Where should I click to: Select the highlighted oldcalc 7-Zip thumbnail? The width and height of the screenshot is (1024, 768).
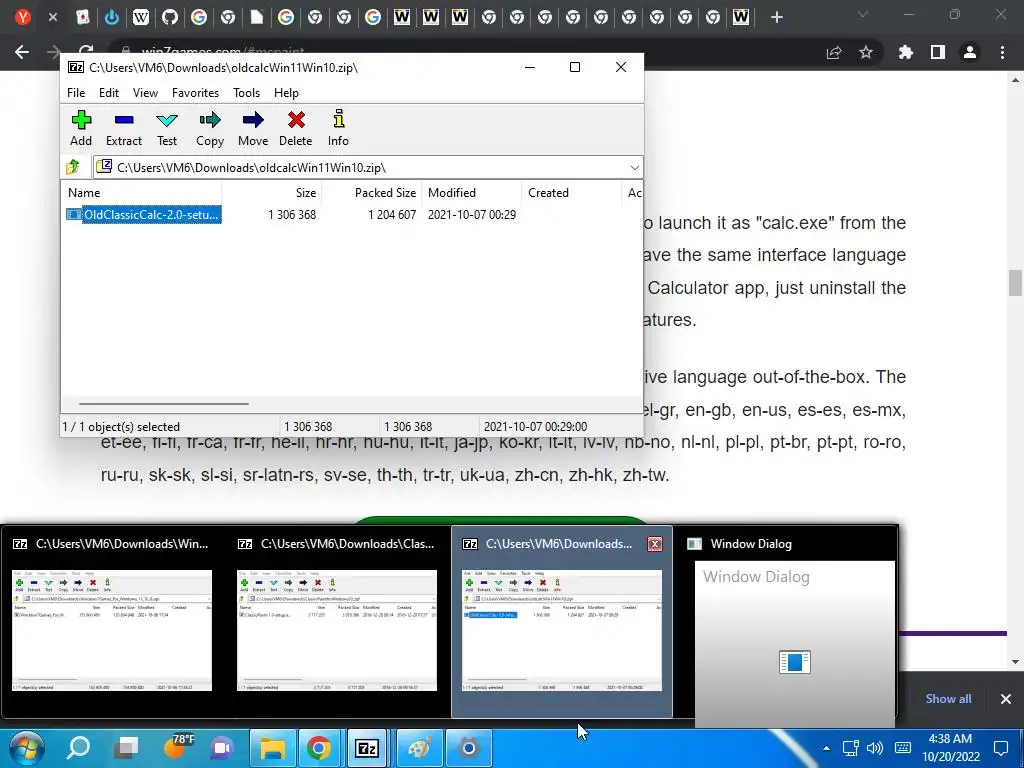562,620
